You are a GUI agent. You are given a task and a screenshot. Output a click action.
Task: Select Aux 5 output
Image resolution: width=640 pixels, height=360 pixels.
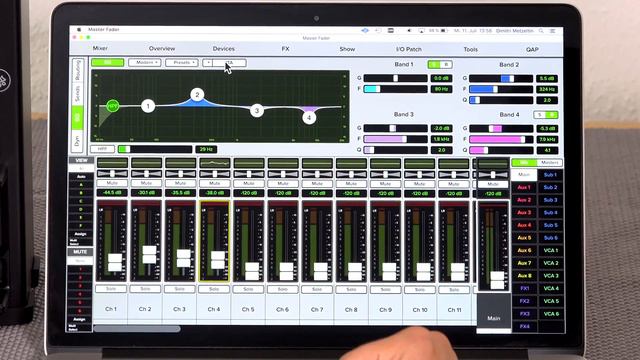tap(524, 238)
